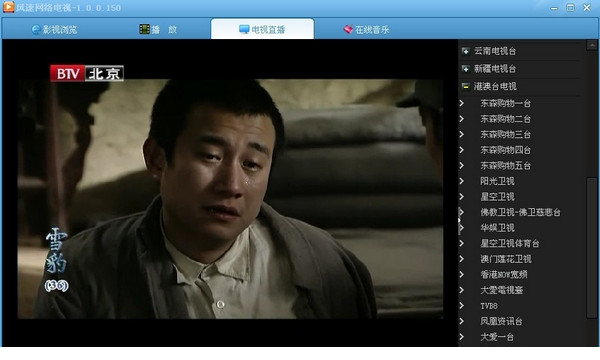Click the channel list scrollbar thumb

592,248
